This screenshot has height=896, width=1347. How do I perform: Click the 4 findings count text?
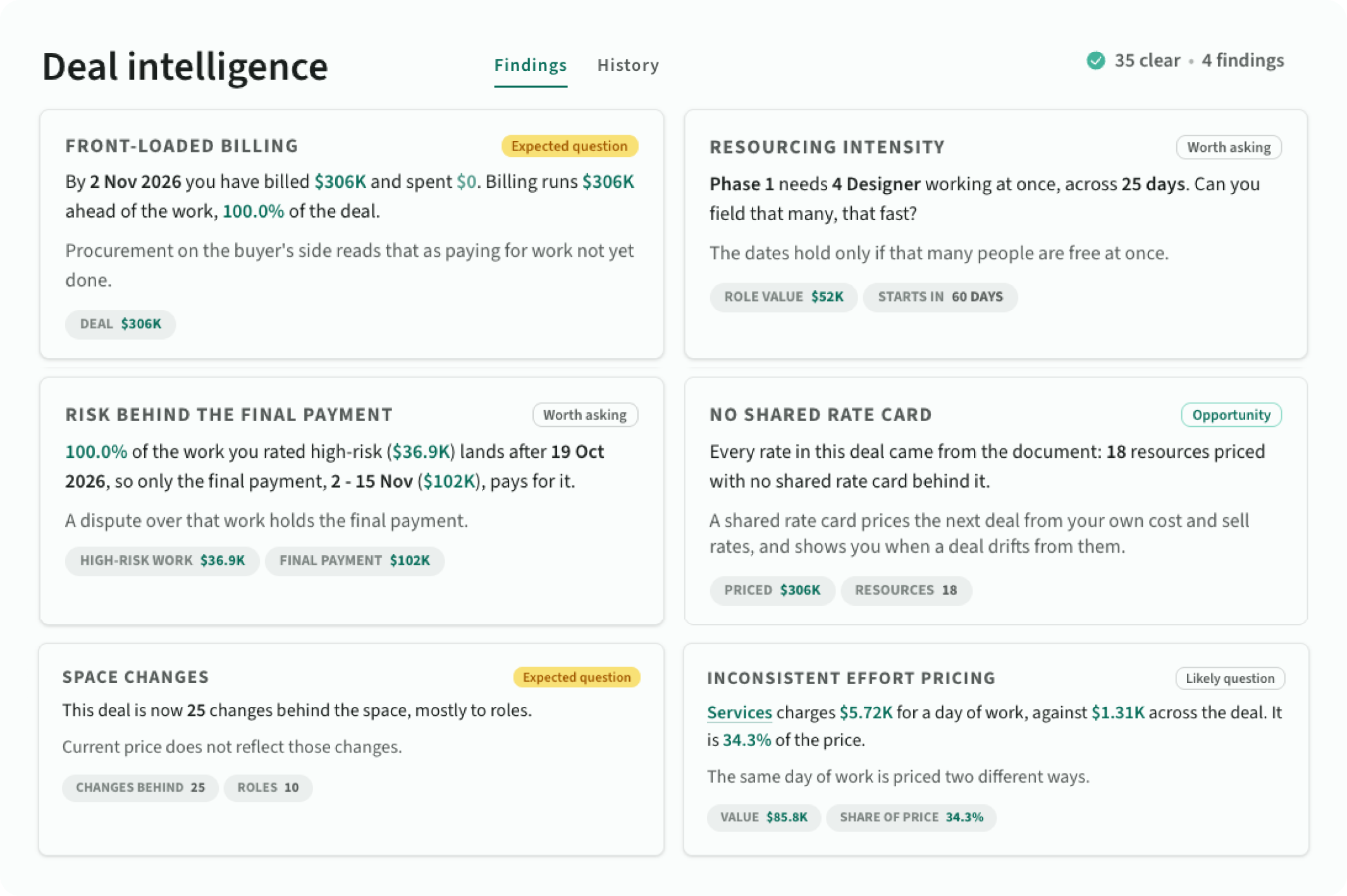coord(1243,61)
